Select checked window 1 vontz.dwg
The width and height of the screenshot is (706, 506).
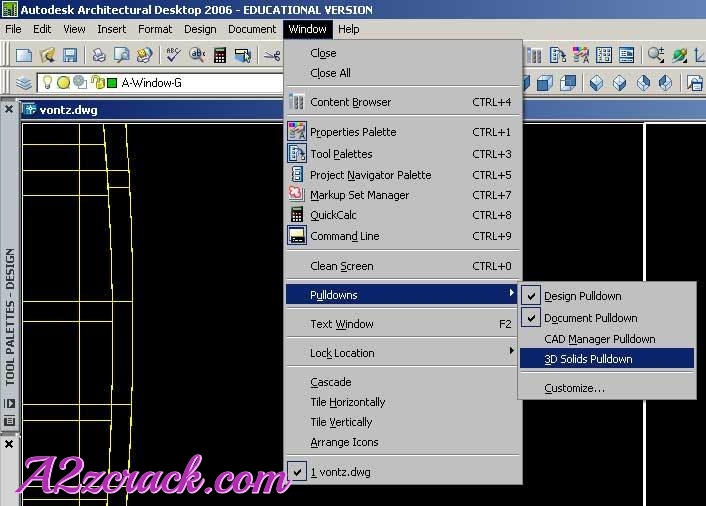point(403,472)
